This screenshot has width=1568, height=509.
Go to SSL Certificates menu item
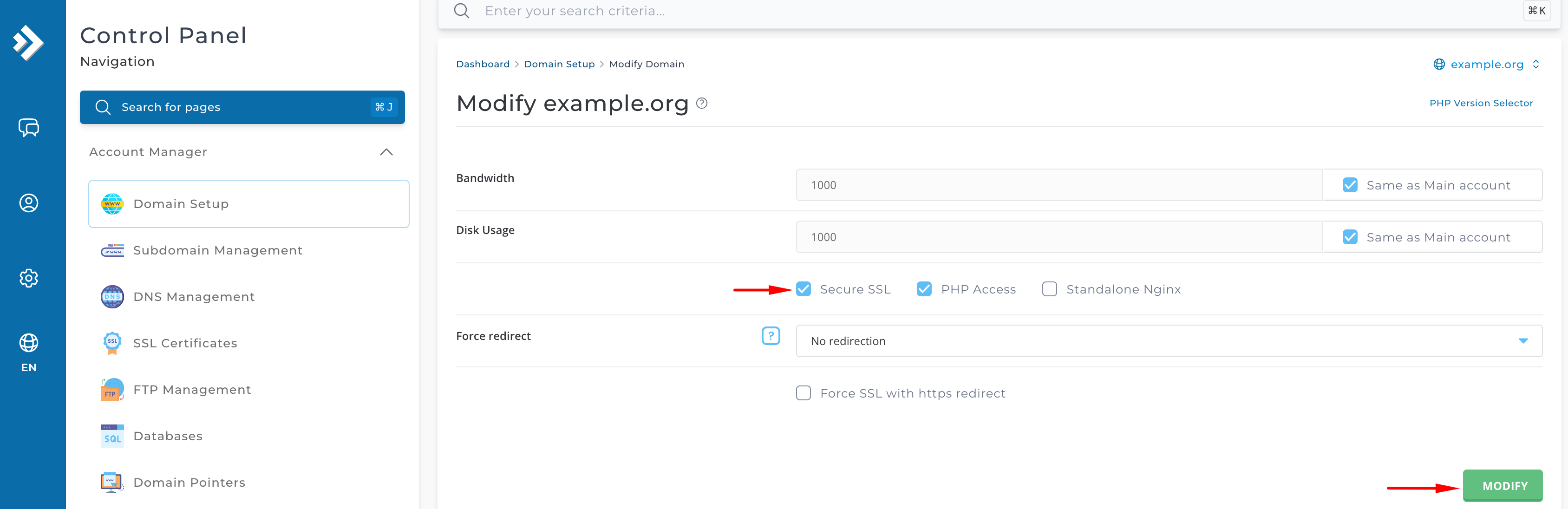(185, 343)
